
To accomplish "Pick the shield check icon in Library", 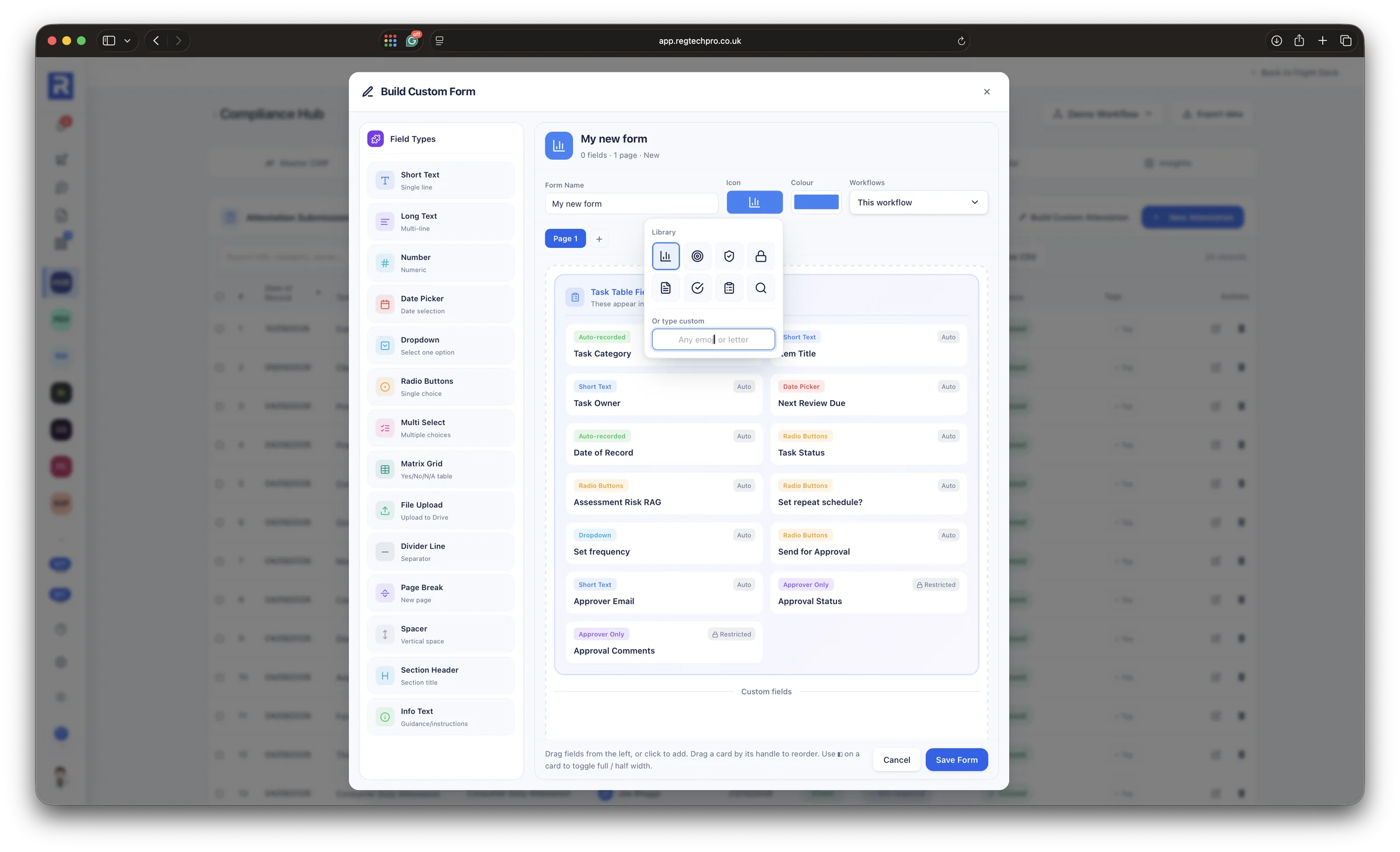I will (729, 256).
